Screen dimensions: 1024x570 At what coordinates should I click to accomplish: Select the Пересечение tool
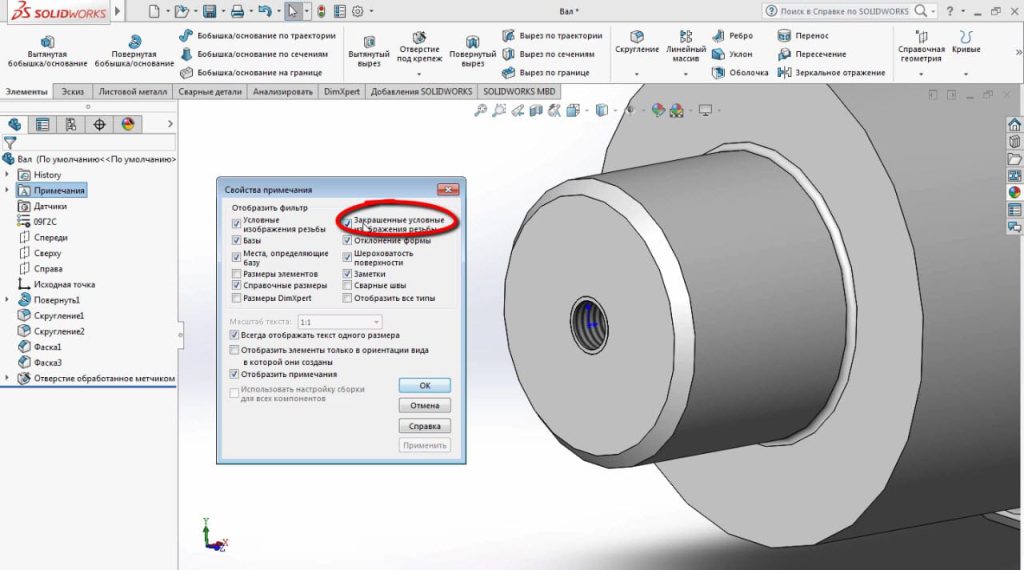pos(812,54)
